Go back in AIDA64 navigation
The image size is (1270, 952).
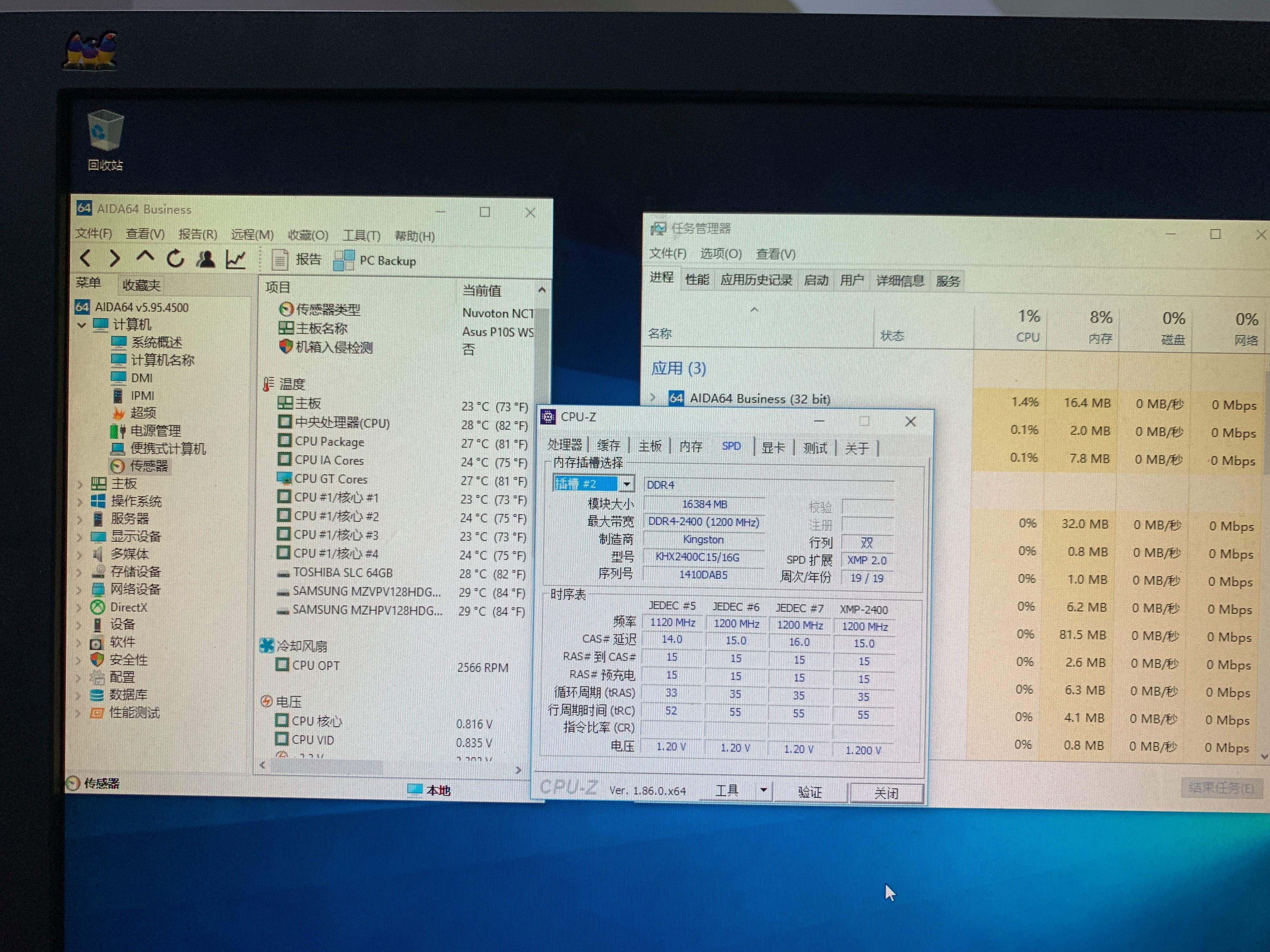pos(86,258)
